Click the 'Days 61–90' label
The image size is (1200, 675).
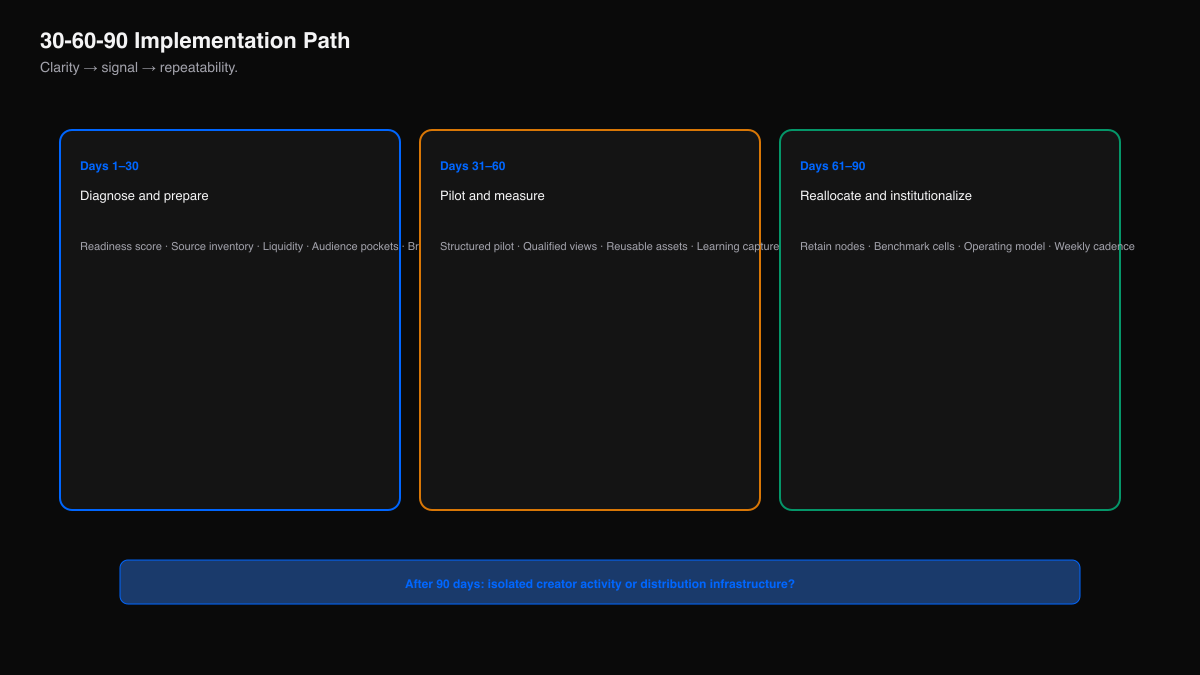click(832, 166)
